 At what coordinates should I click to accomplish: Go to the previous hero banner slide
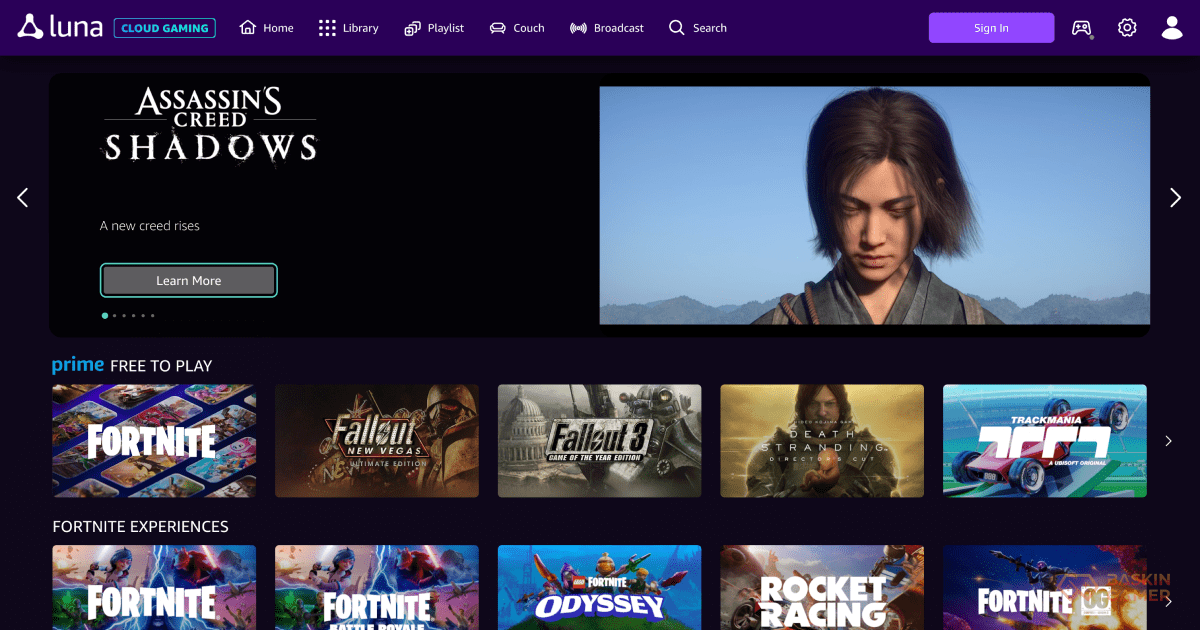(x=23, y=198)
